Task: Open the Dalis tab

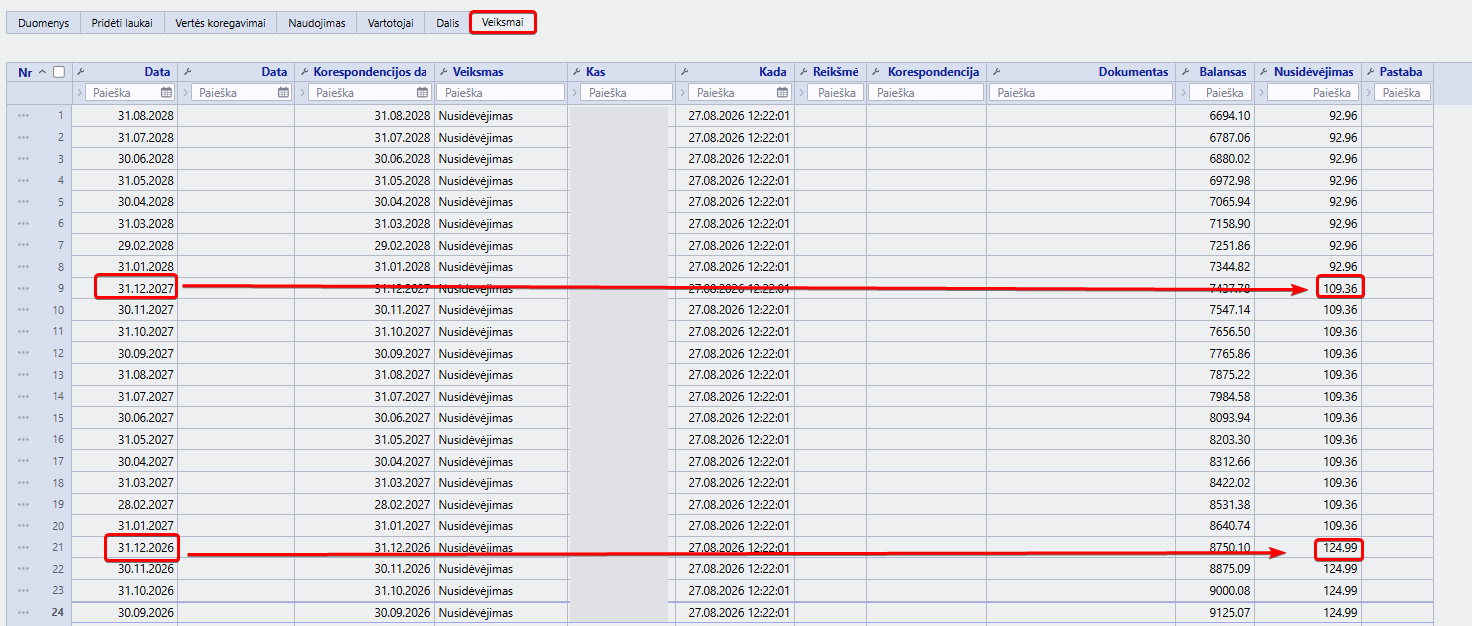Action: click(x=447, y=22)
